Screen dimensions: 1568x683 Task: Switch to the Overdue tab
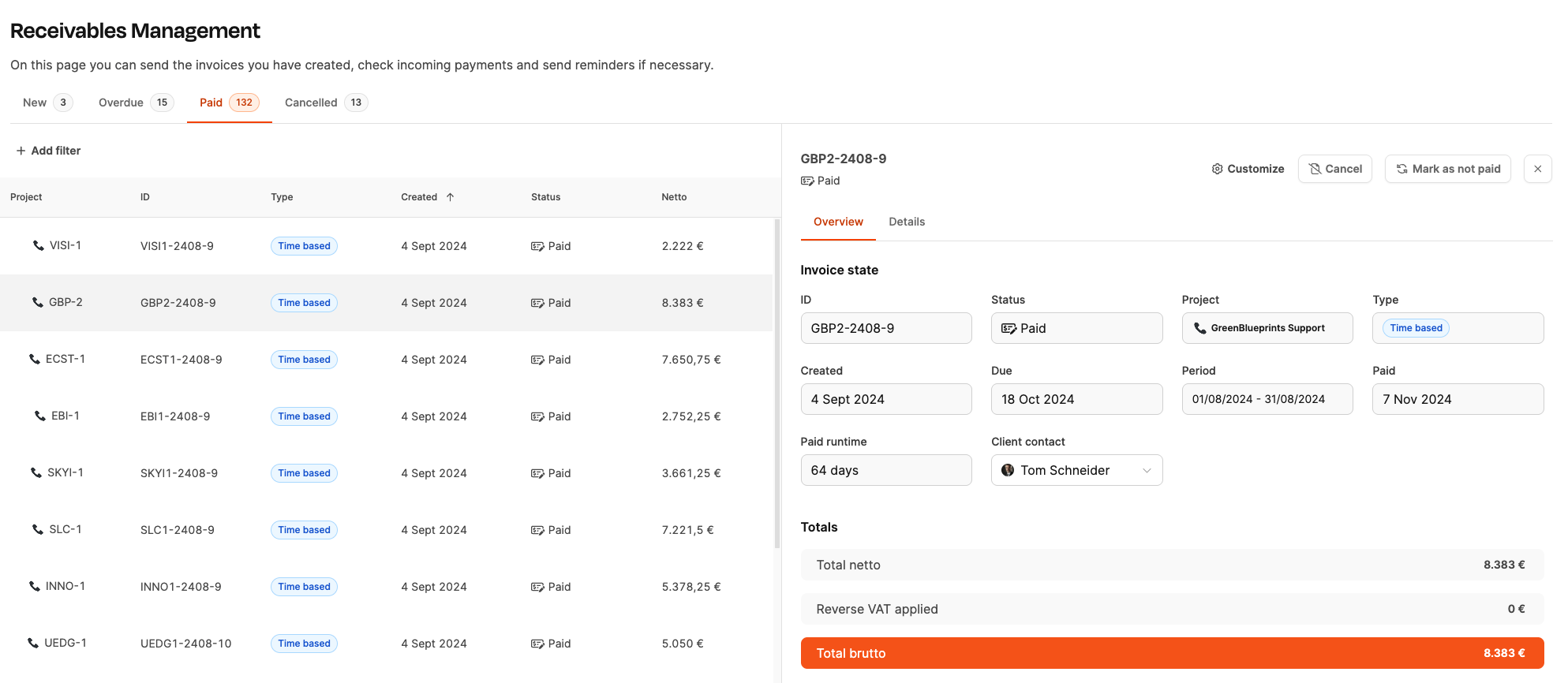click(136, 103)
